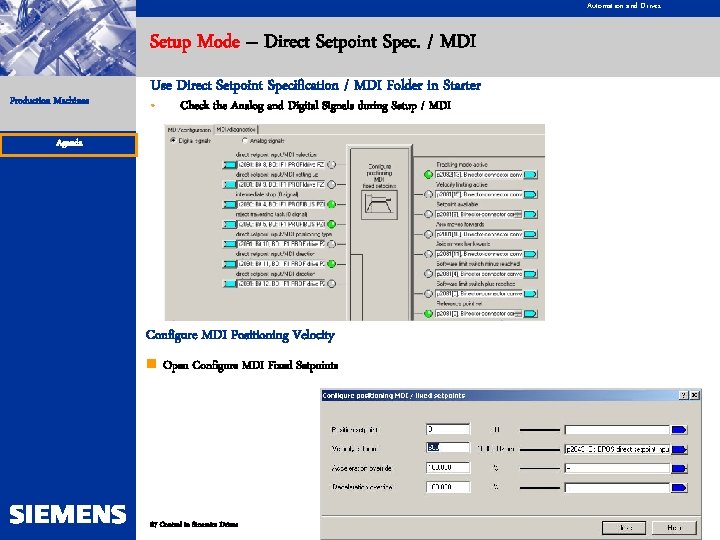Click connector icon for reject traversing task
The image size is (720, 540).
pos(229,225)
